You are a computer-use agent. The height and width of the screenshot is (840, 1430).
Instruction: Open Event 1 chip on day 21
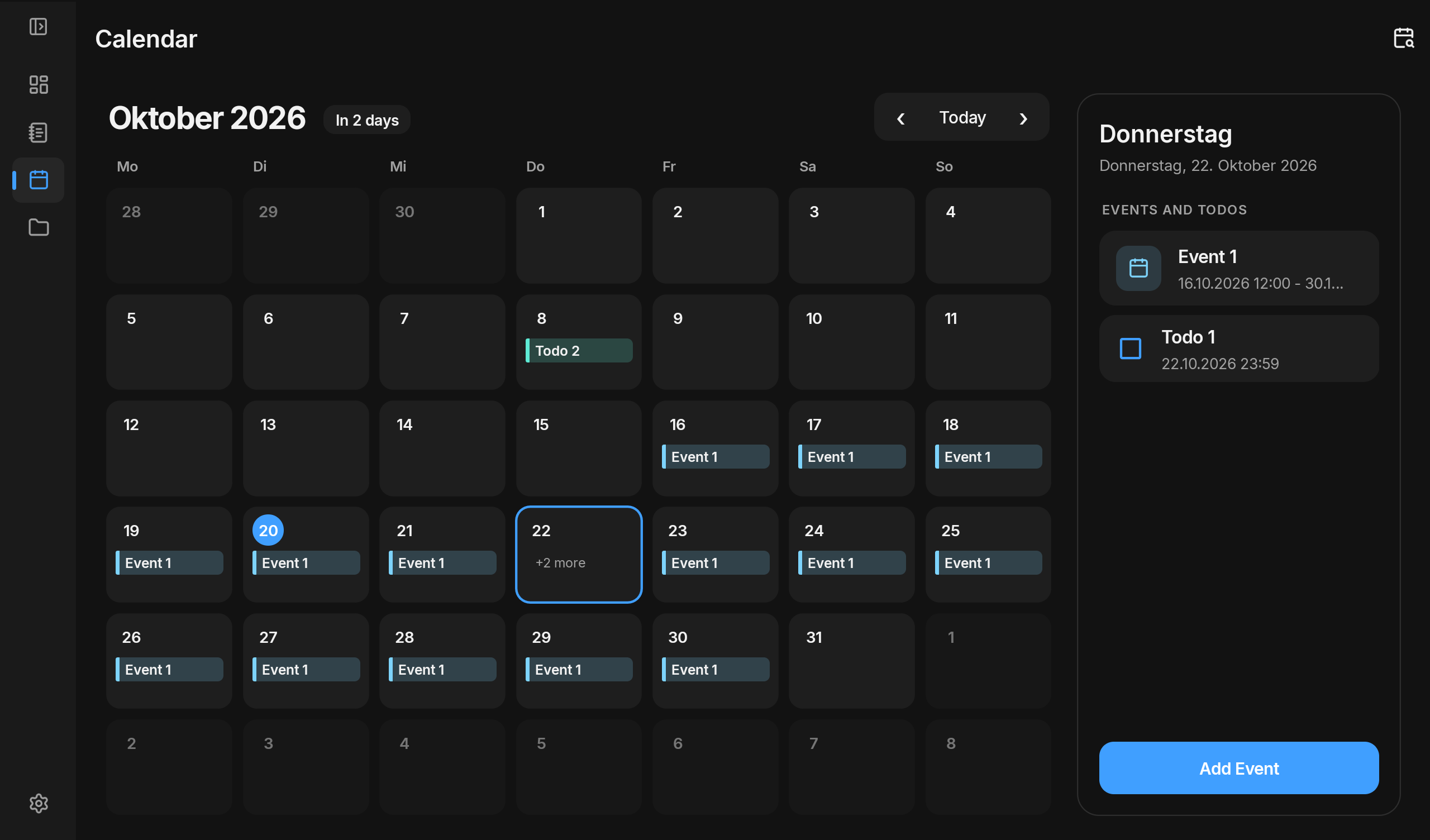(x=442, y=563)
